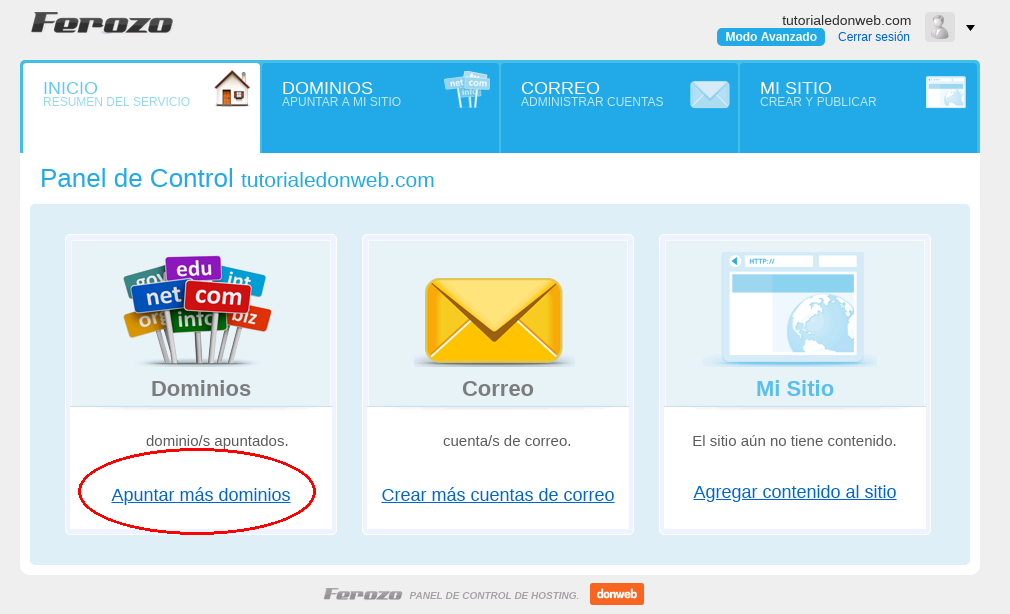Click the Apuntar más dominios link
Image resolution: width=1010 pixels, height=614 pixels.
tap(201, 495)
